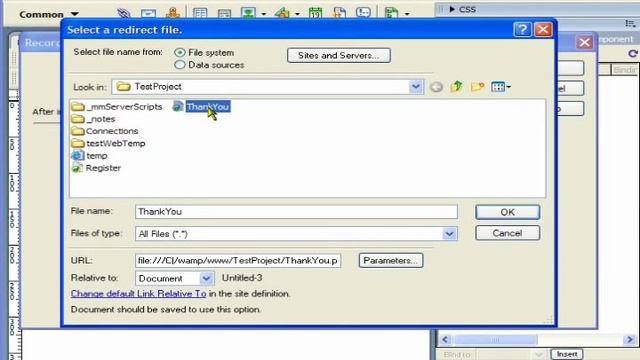Open the View menu icon in file dialog
The image size is (640, 360).
[x=501, y=87]
